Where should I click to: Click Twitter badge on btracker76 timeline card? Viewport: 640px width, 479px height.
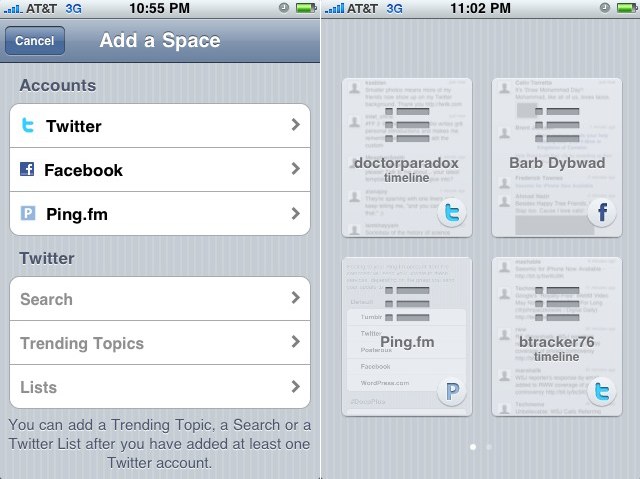point(602,392)
